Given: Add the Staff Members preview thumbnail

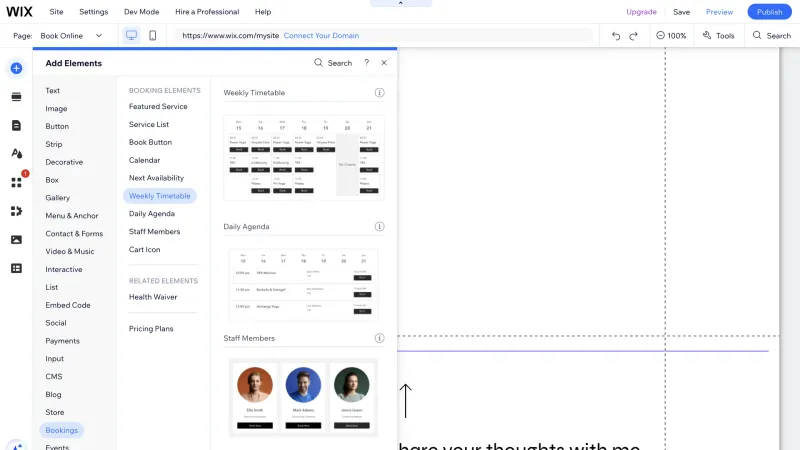Looking at the screenshot, I should [x=304, y=398].
